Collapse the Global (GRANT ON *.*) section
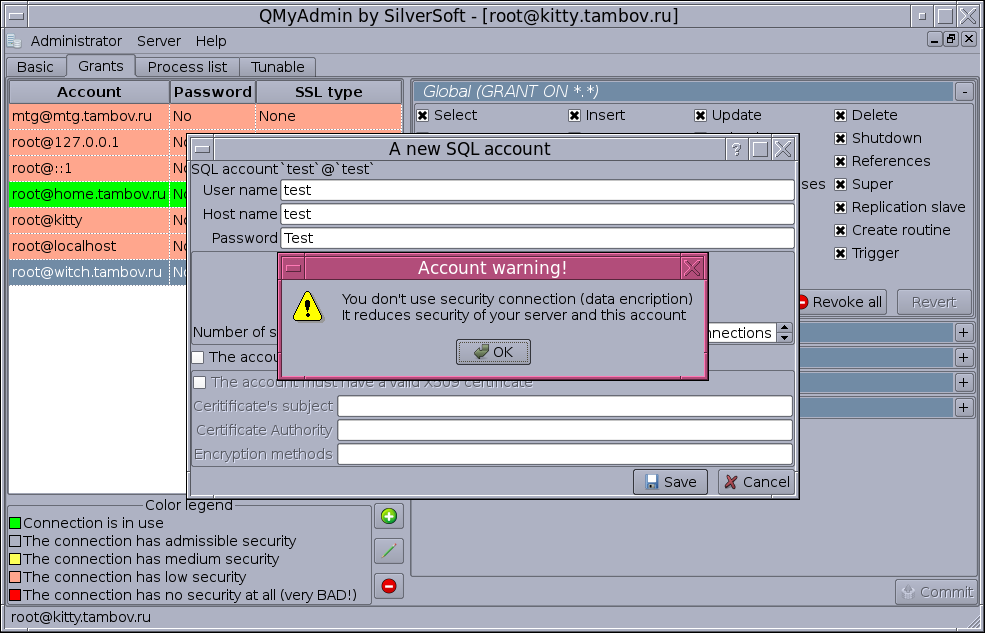Image resolution: width=985 pixels, height=633 pixels. 963,91
